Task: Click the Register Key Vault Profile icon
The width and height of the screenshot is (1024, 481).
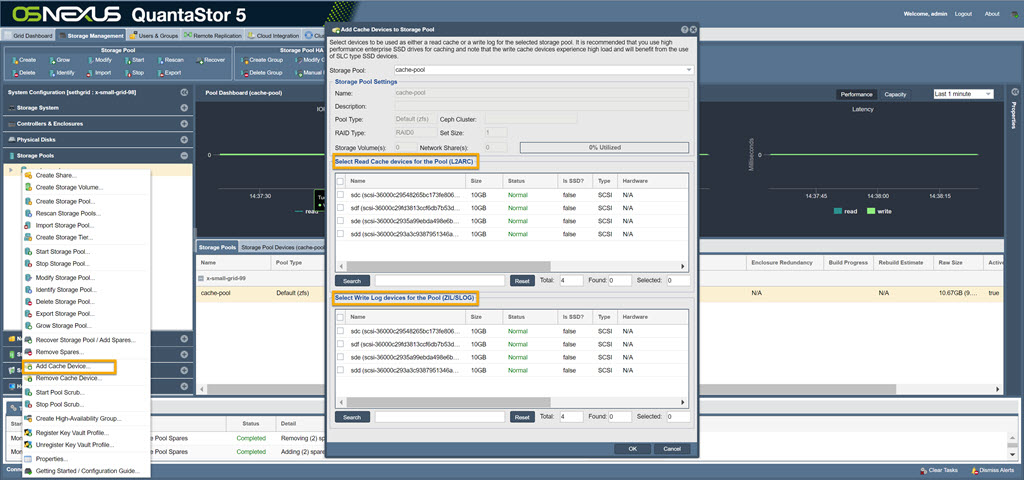Action: point(28,433)
